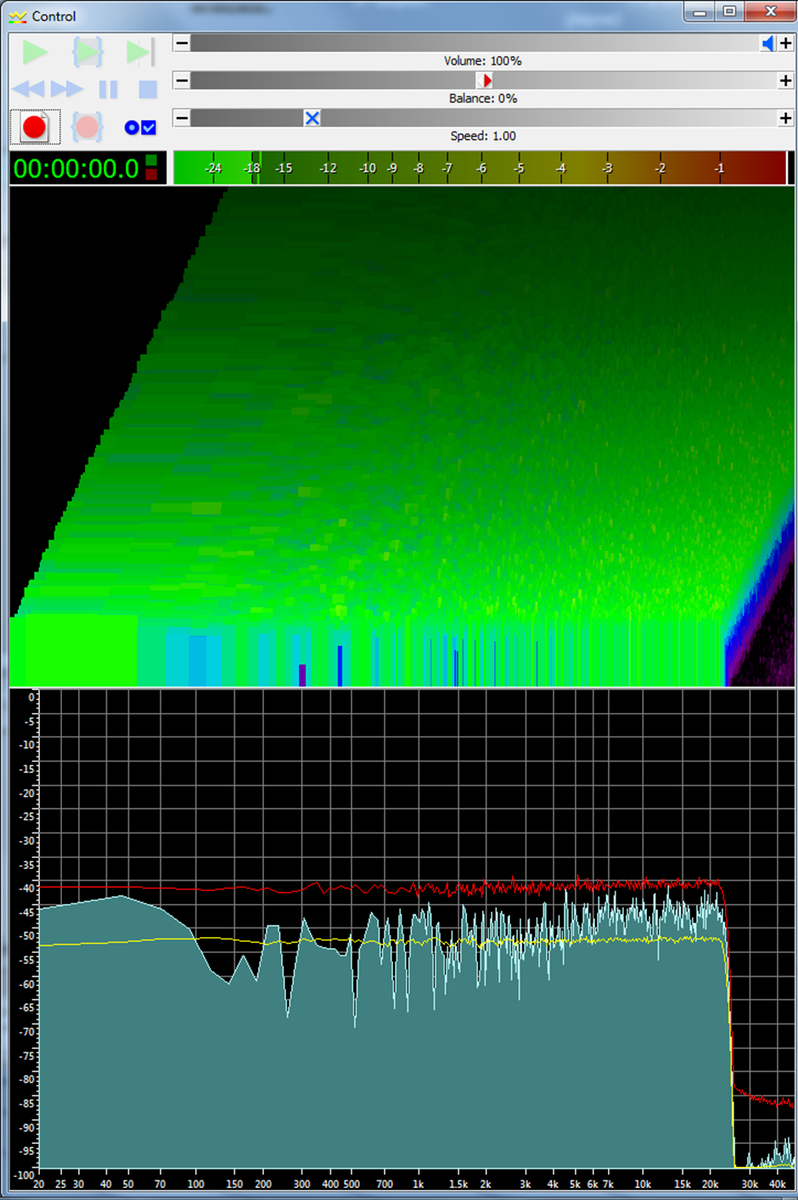This screenshot has width=798, height=1200.
Task: Click the Stop button
Action: pos(148,90)
